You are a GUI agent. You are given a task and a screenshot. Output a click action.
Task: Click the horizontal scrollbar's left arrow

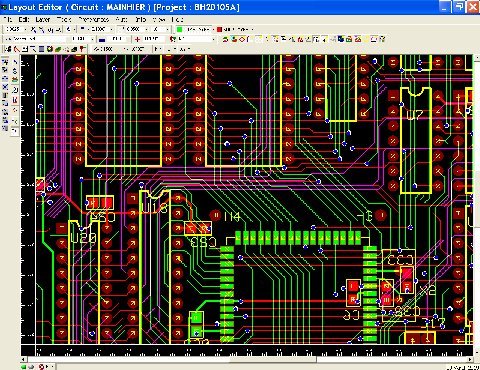tap(23, 360)
